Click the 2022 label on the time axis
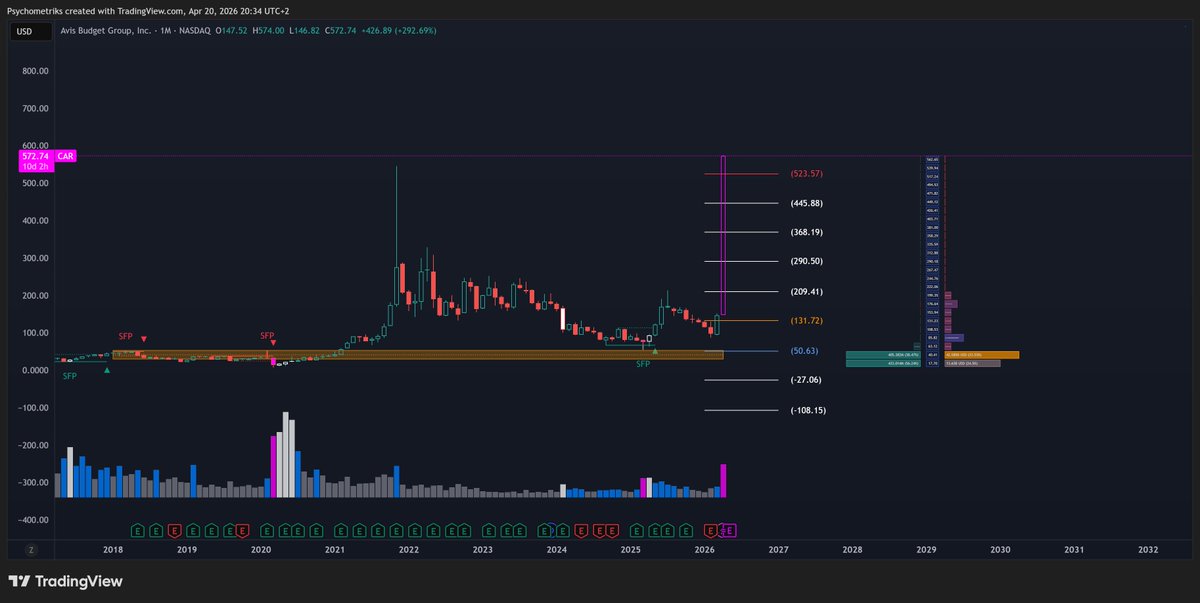The height and width of the screenshot is (603, 1200). pyautogui.click(x=408, y=550)
